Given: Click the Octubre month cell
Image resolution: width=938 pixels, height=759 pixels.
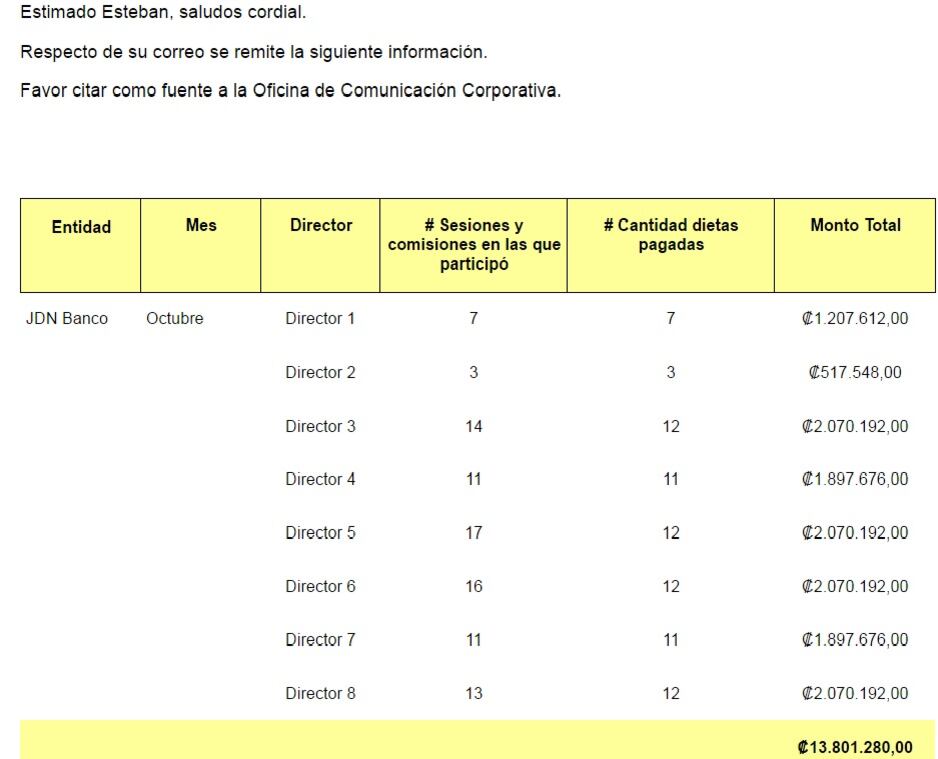Looking at the screenshot, I should [175, 319].
